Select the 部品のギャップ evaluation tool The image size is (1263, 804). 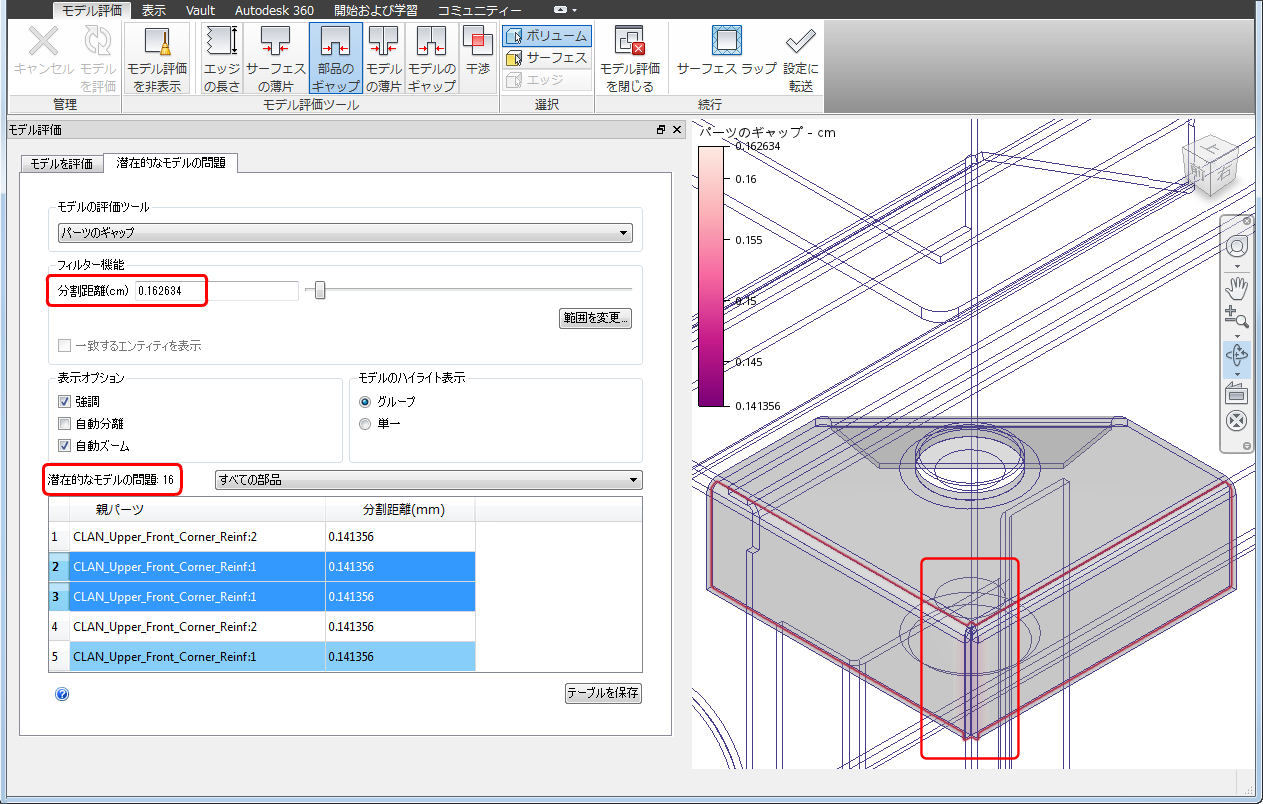(x=335, y=59)
